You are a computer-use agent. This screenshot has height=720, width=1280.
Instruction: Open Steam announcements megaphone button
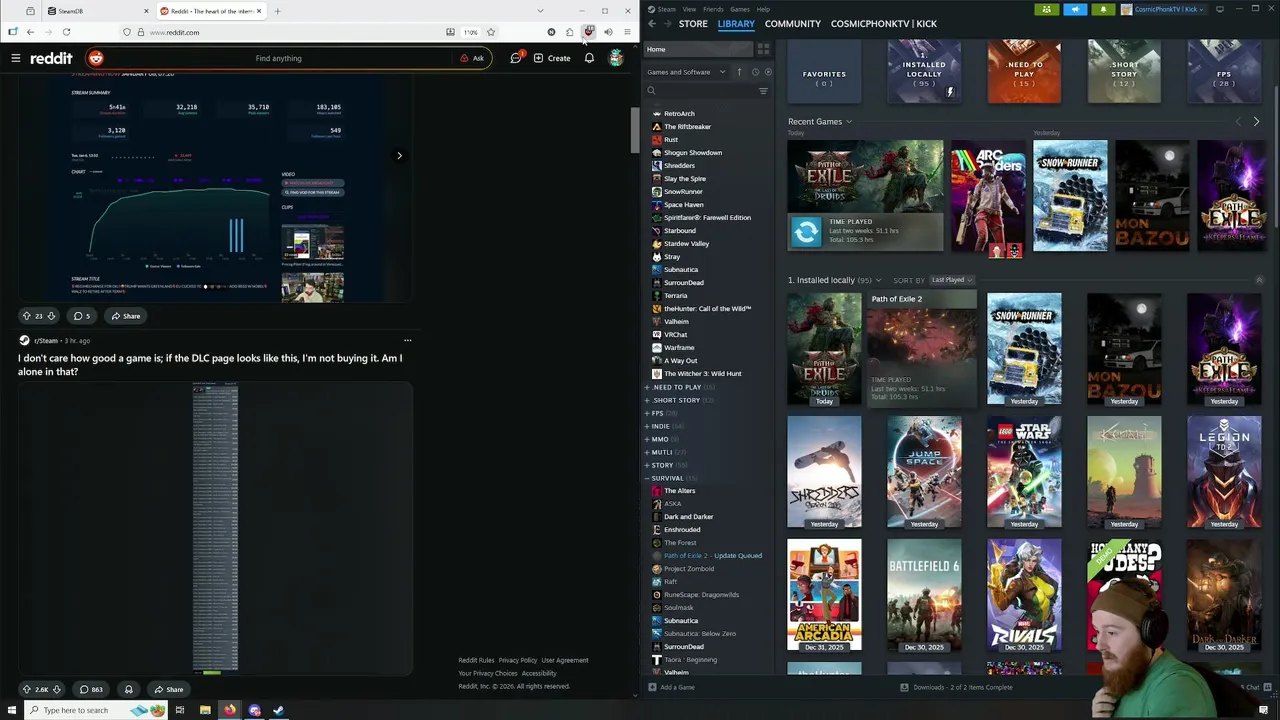(1075, 9)
